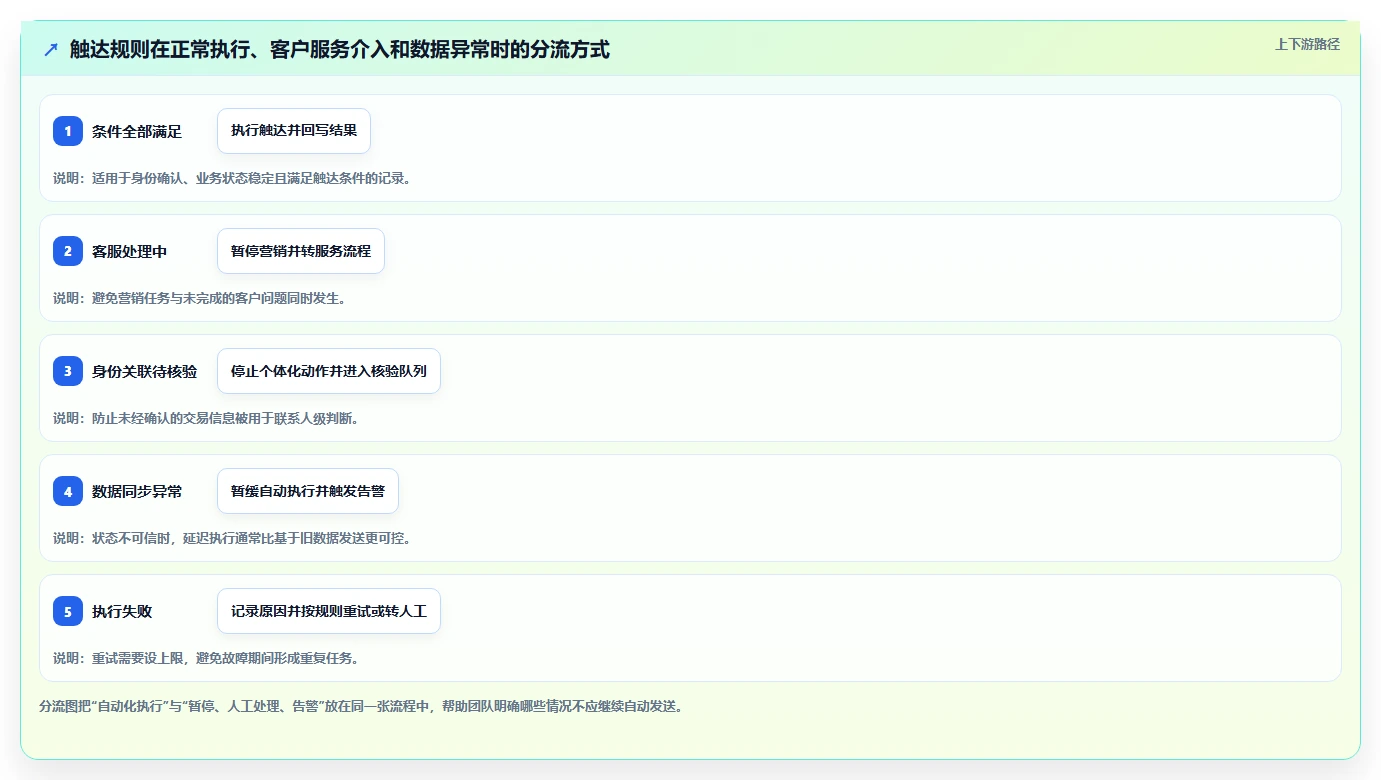1381x780 pixels.
Task: Select step number 3 badge
Action: tap(68, 371)
